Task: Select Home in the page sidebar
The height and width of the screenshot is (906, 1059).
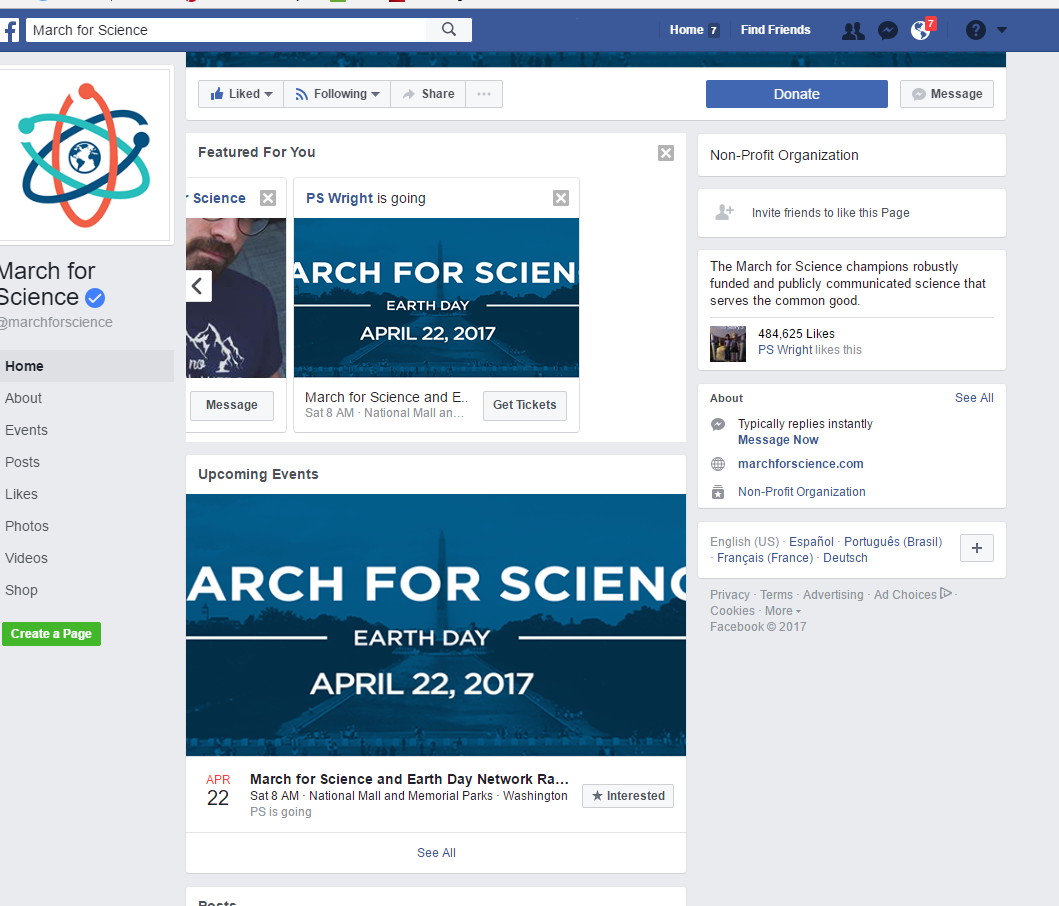Action: point(86,366)
